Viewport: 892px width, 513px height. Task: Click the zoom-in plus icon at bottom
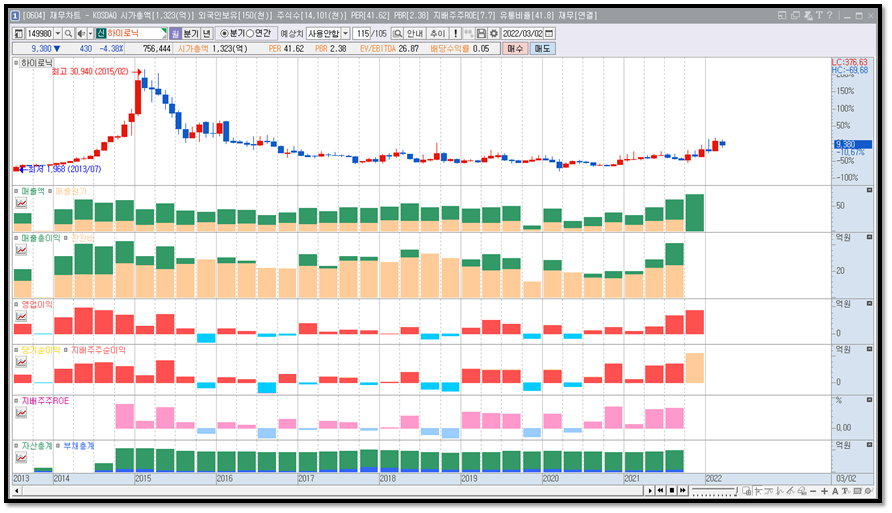824,491
